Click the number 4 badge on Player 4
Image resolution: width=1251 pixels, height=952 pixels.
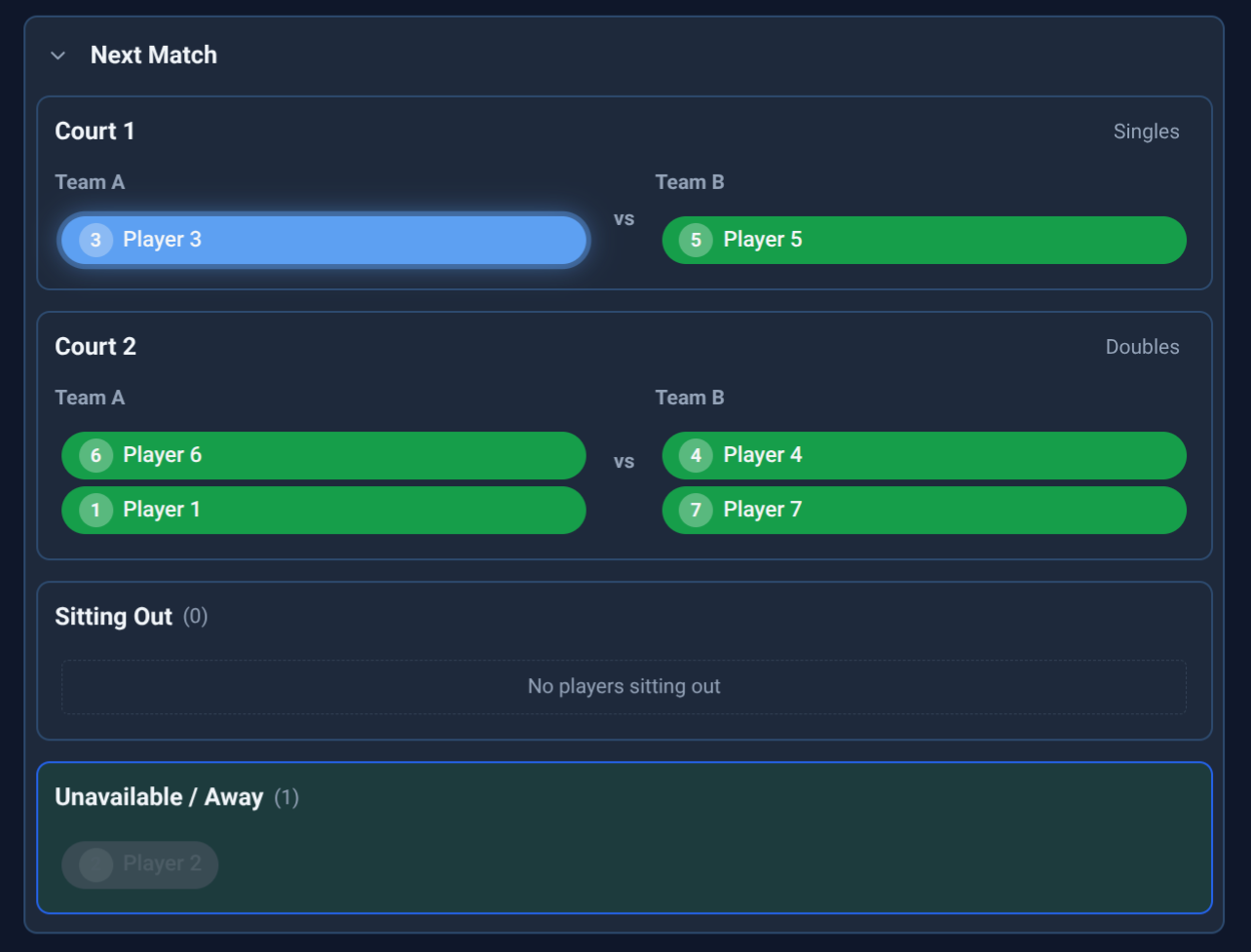(x=694, y=455)
